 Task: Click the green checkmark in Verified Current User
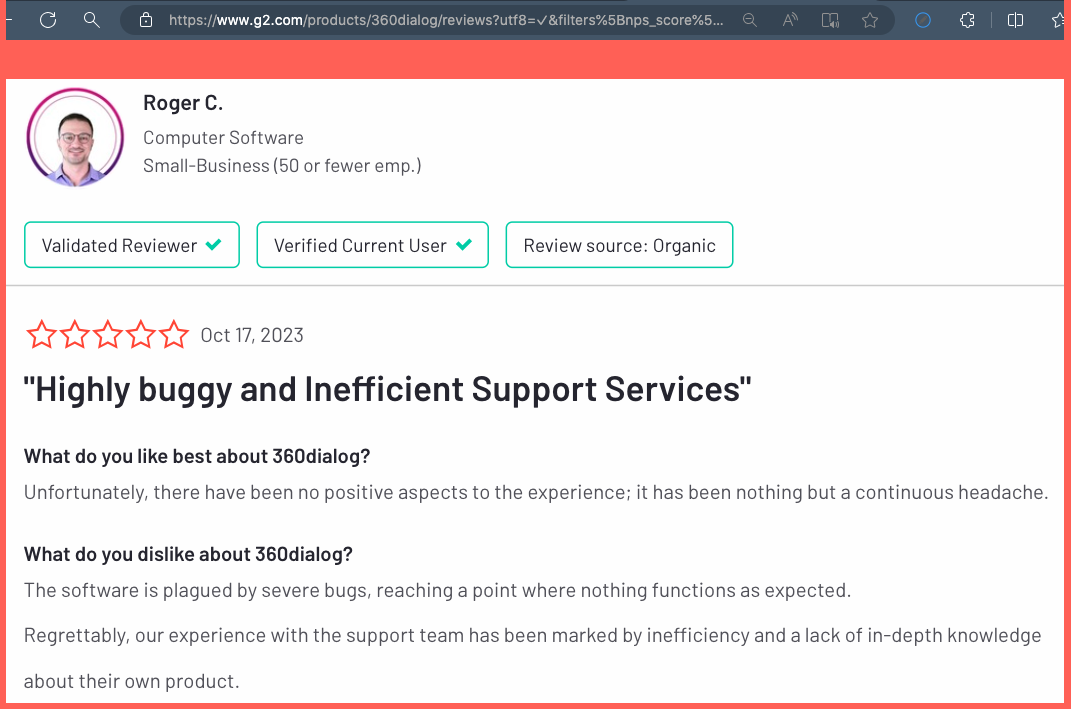(x=464, y=244)
